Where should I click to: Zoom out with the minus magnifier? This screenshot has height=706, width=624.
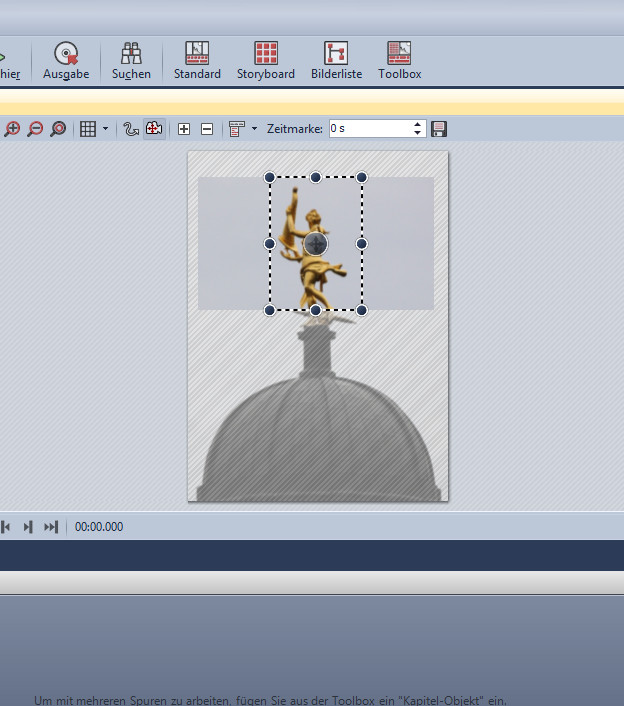tap(35, 129)
